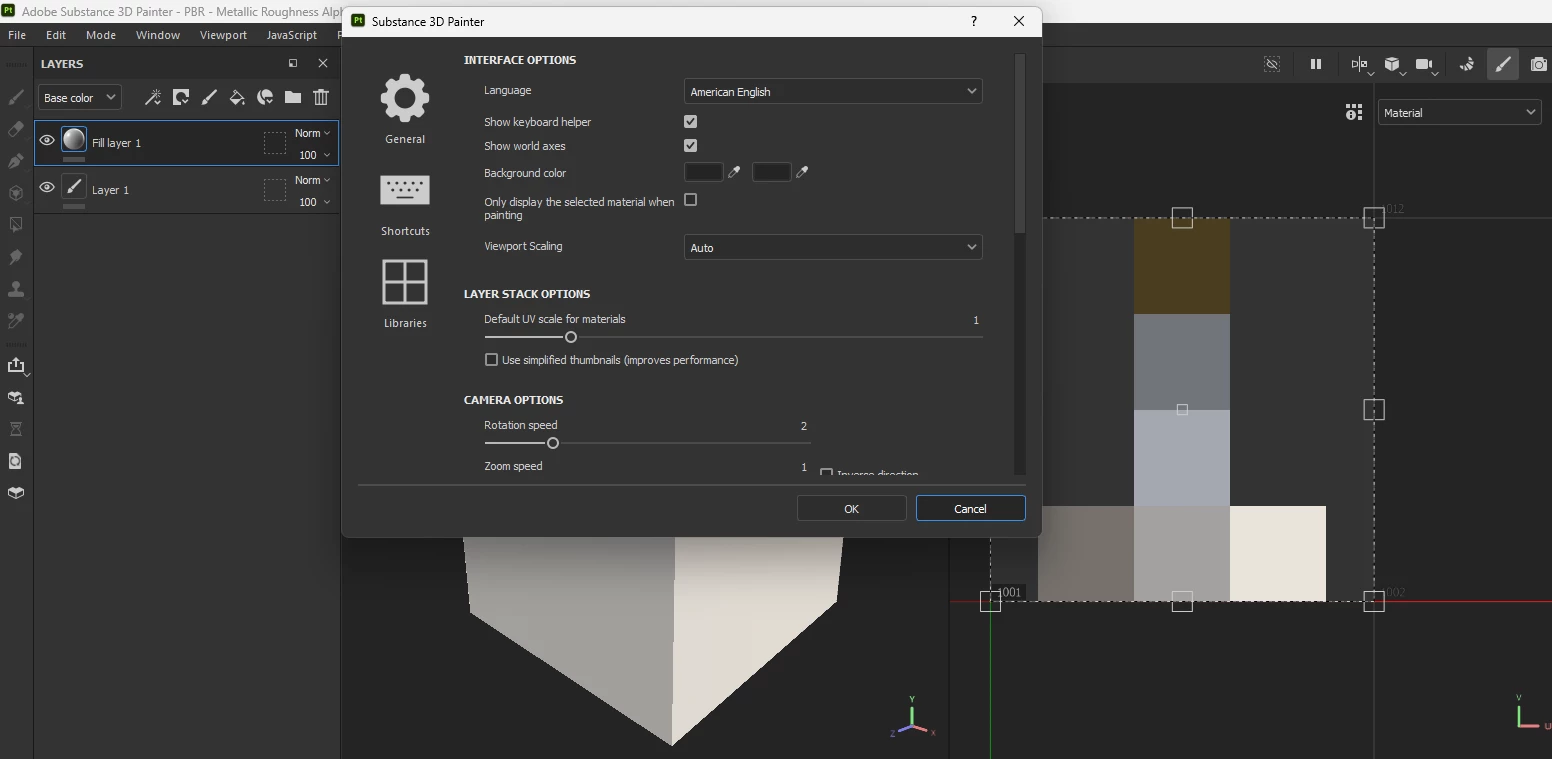Viewport: 1552px width, 759px height.
Task: Open Layer 1 opacity 100 dropdown
Action: (314, 202)
